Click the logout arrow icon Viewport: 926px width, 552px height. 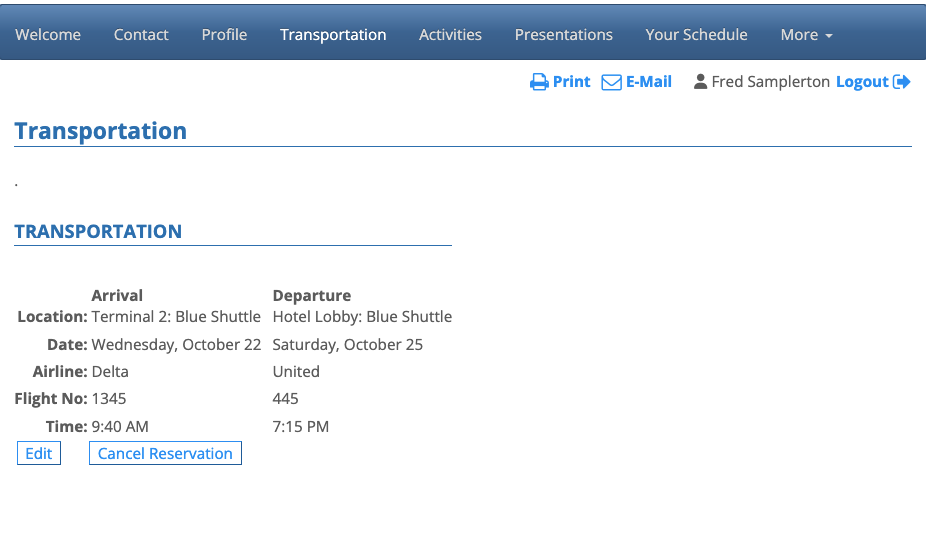point(902,82)
